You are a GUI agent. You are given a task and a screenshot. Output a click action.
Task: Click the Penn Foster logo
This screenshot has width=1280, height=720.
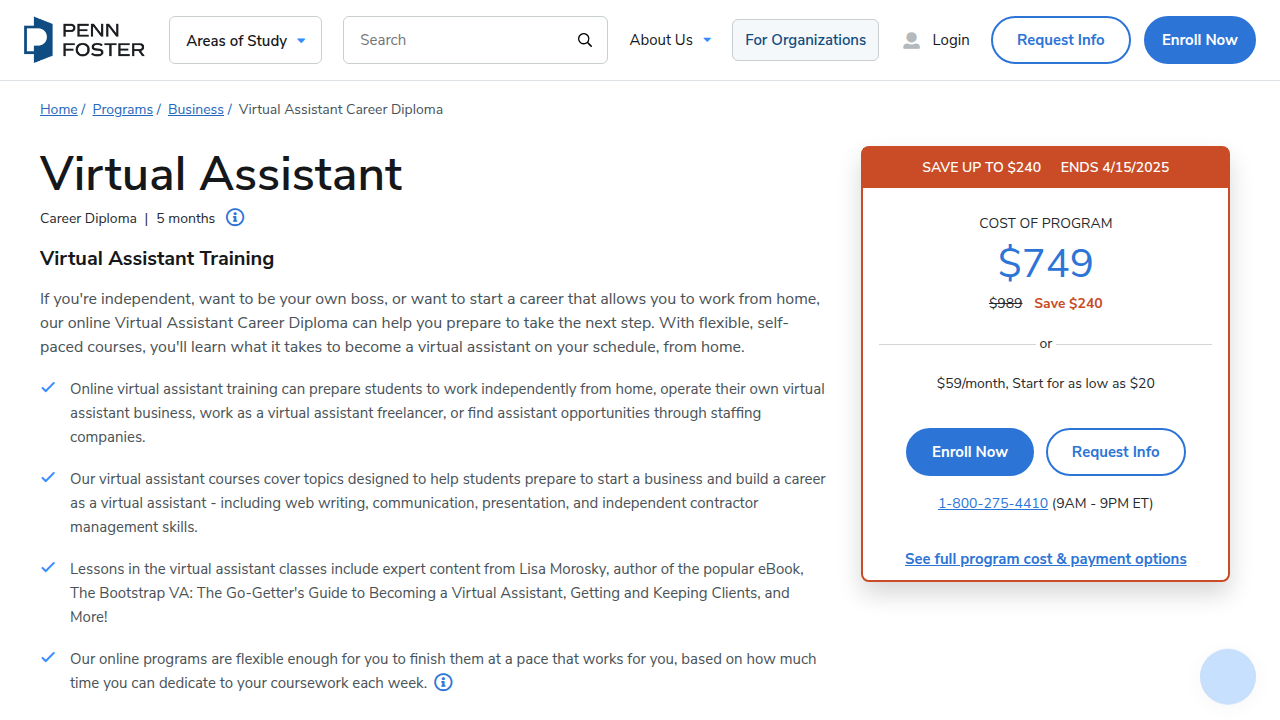coord(84,40)
